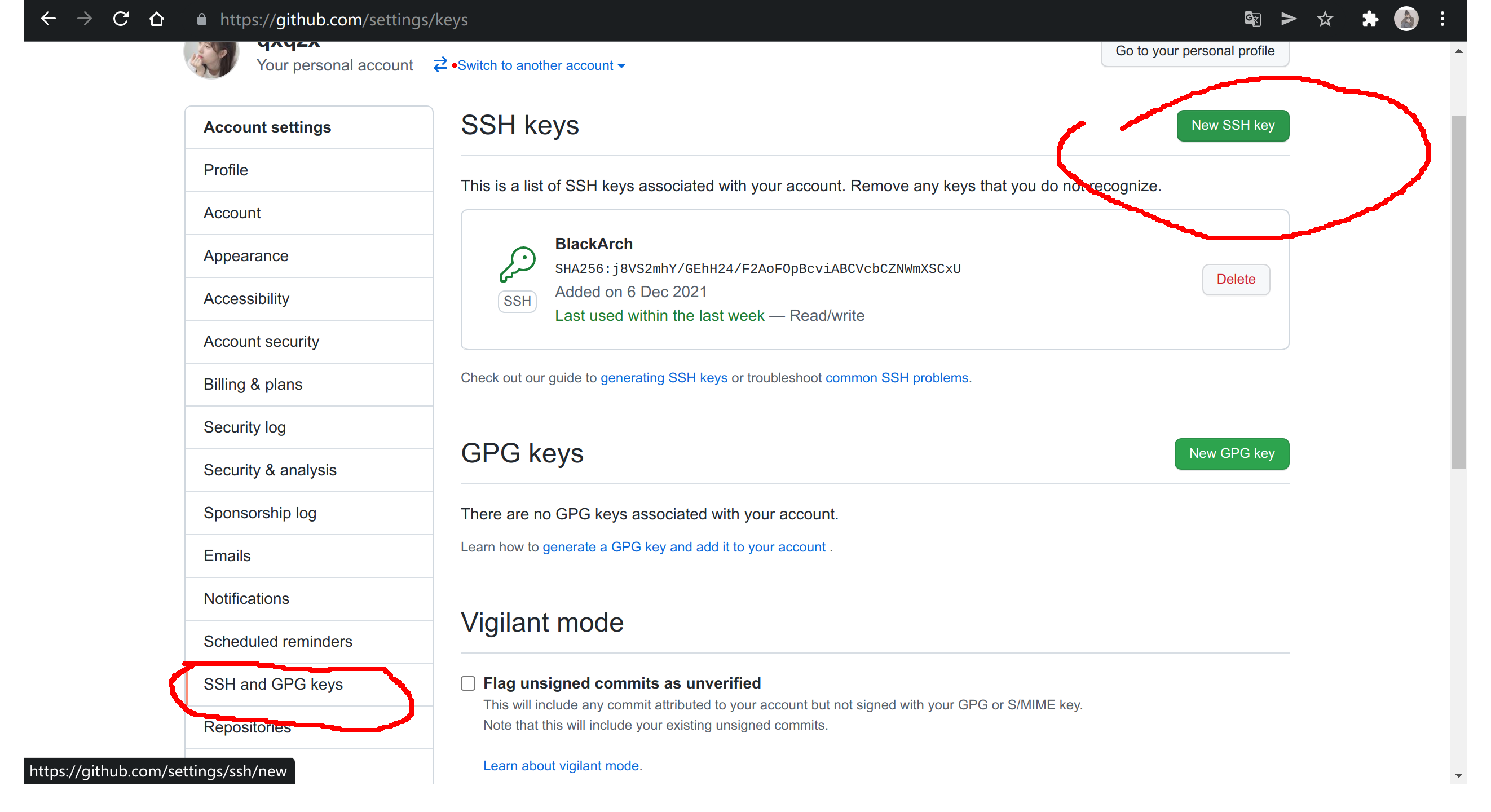Viewport: 1491px width, 812px height.
Task: Click Added on 6 Dec 2021 text
Action: [630, 292]
